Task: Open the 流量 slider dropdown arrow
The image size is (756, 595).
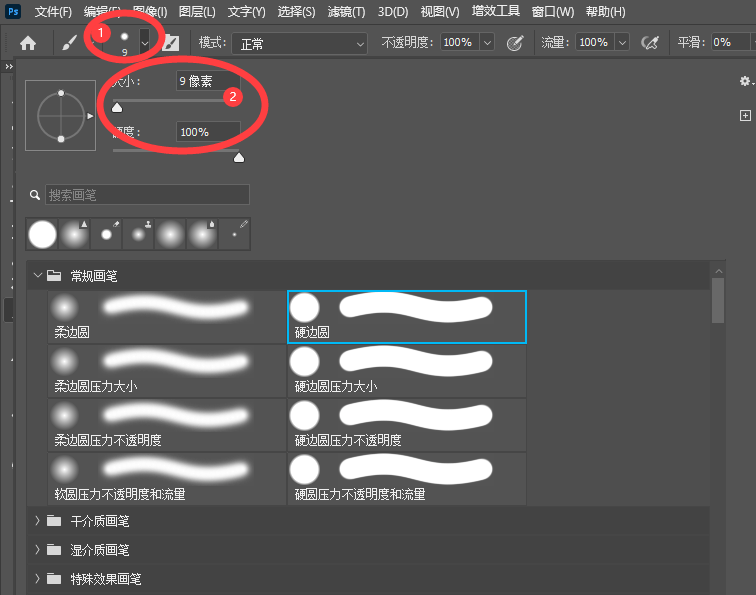Action: click(x=622, y=42)
